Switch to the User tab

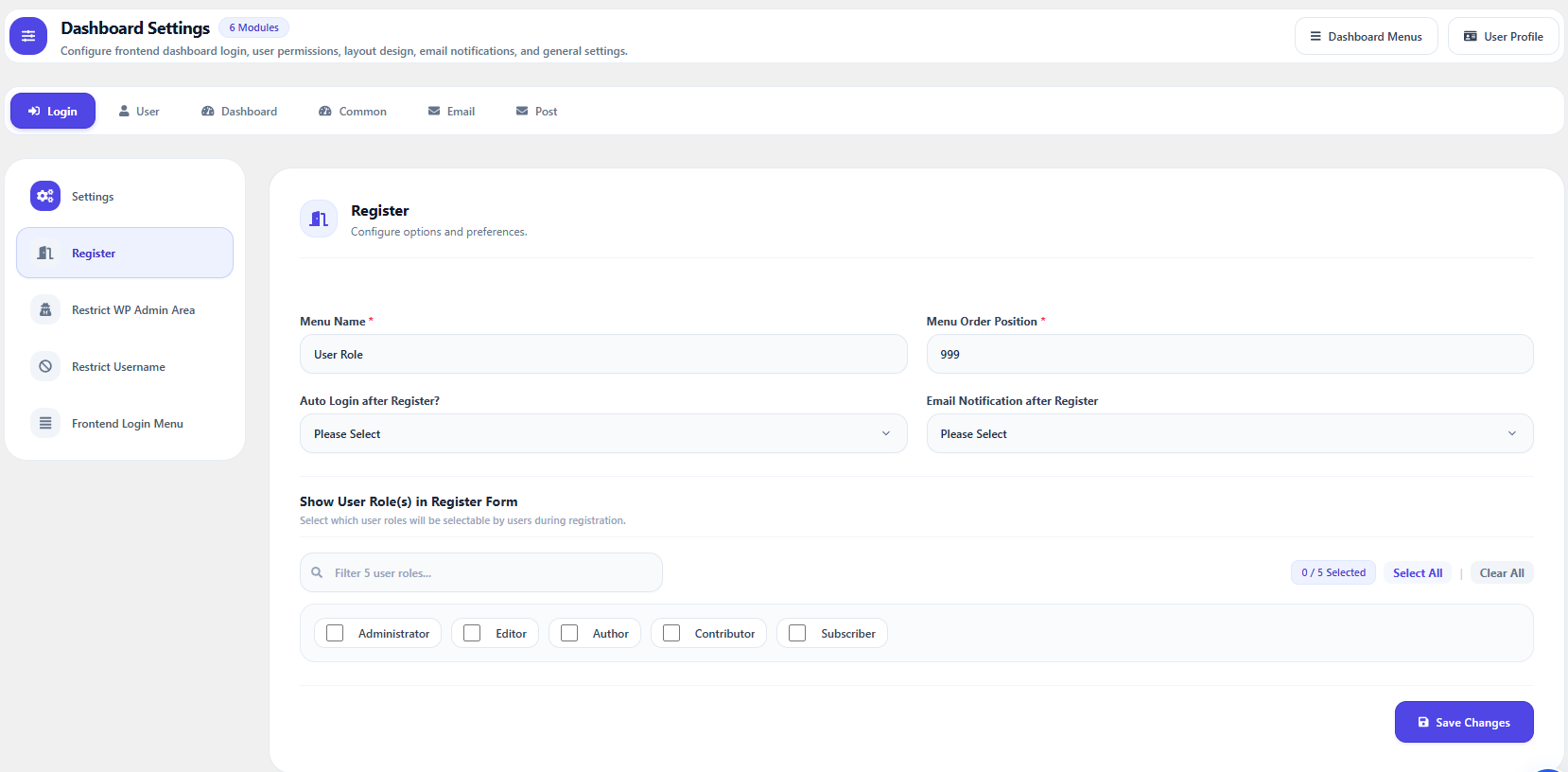point(139,111)
